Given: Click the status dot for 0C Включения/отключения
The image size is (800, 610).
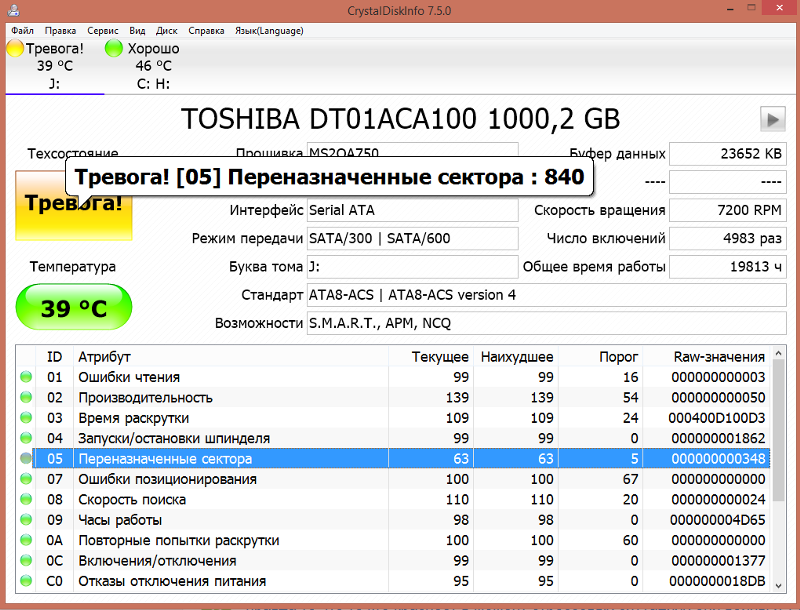Looking at the screenshot, I should click(26, 561).
